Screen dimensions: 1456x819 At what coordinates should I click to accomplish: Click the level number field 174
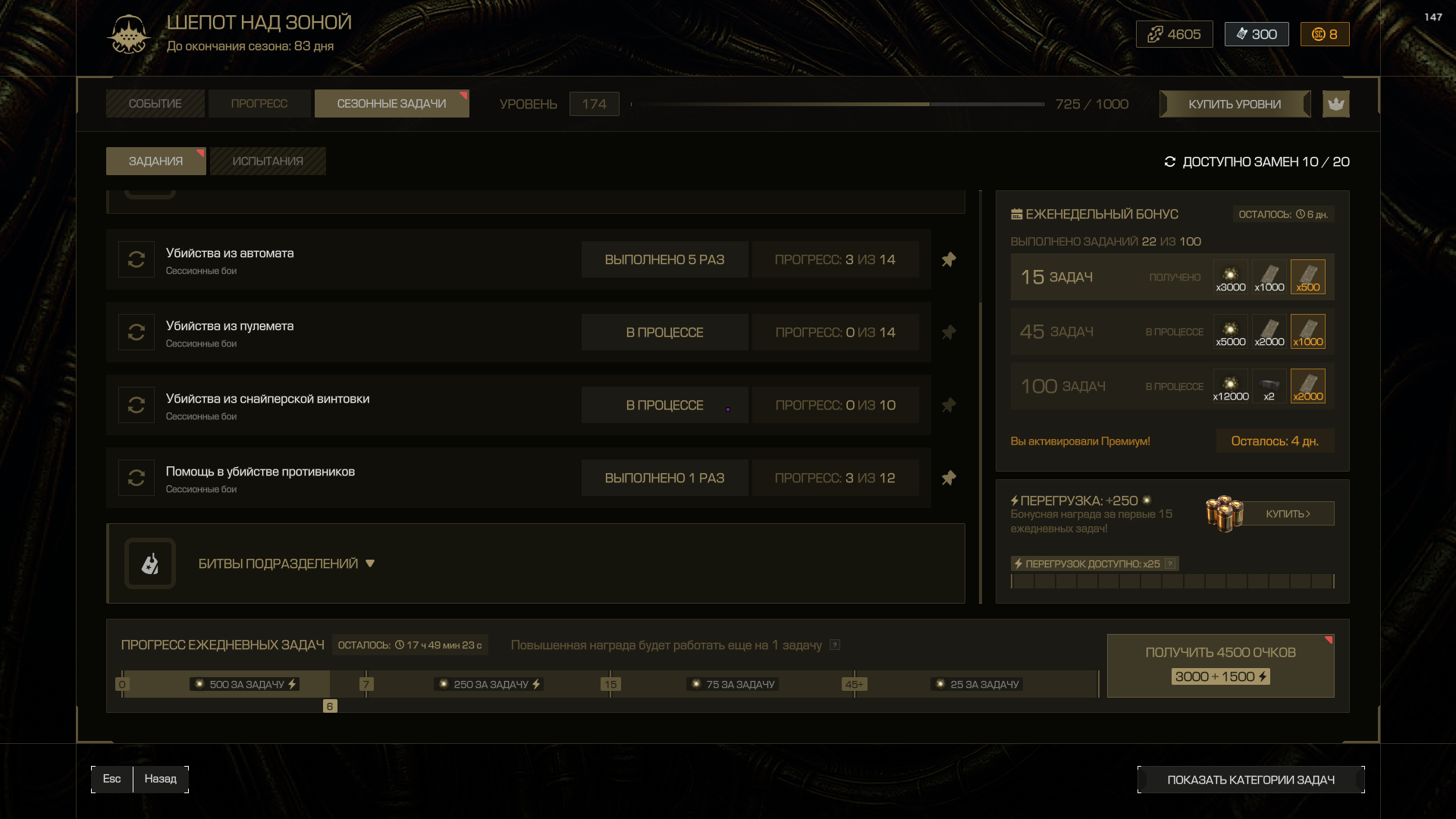point(595,104)
